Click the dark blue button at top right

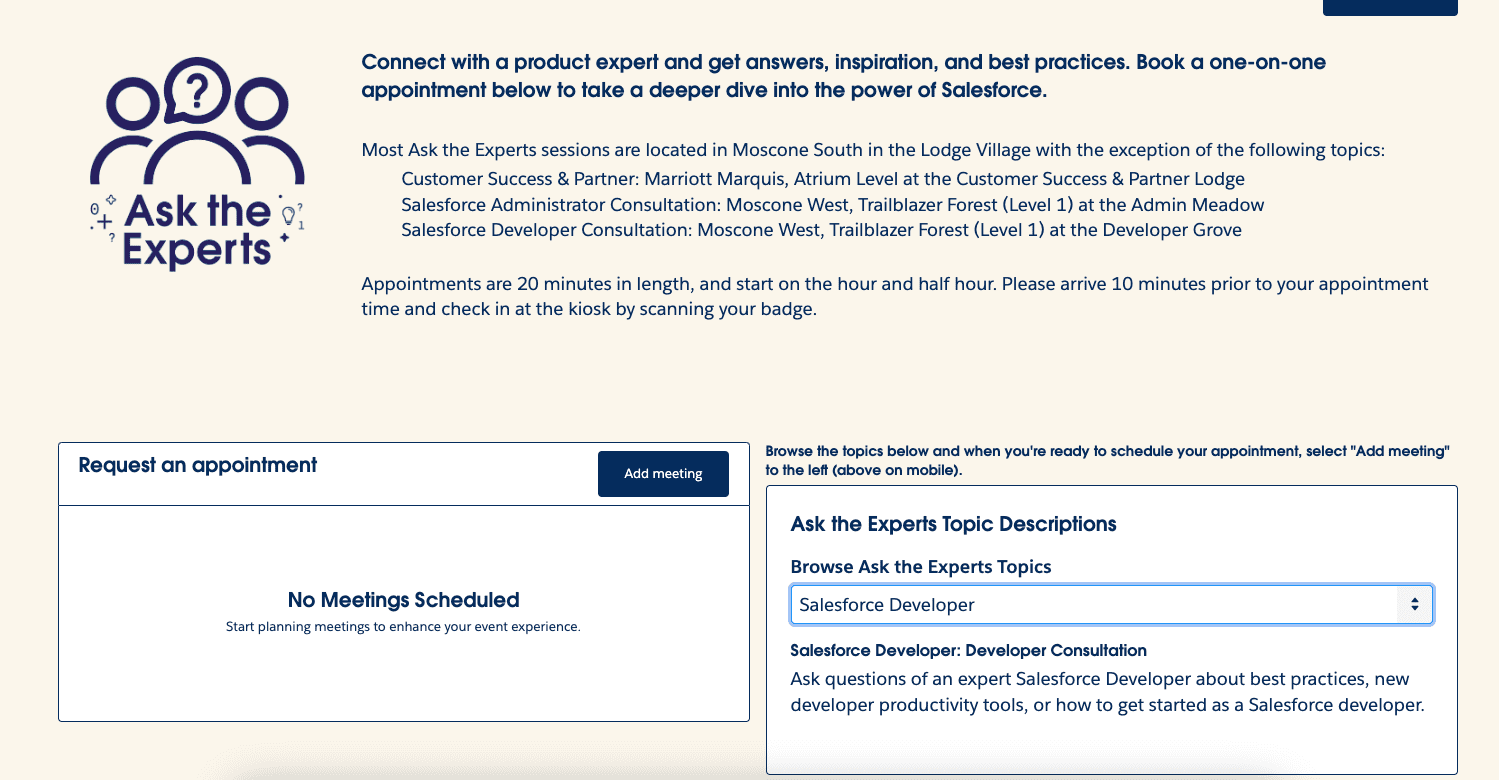[x=1390, y=7]
